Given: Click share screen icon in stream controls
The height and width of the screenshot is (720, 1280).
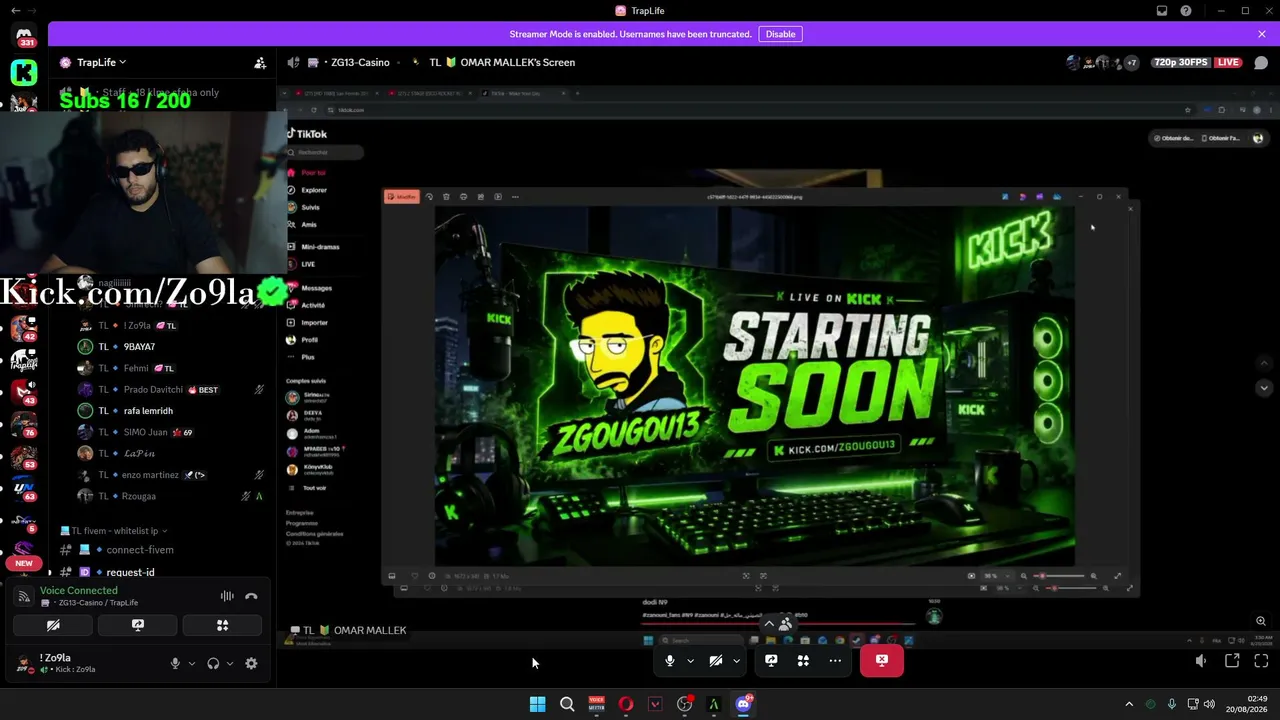Looking at the screenshot, I should coord(771,660).
